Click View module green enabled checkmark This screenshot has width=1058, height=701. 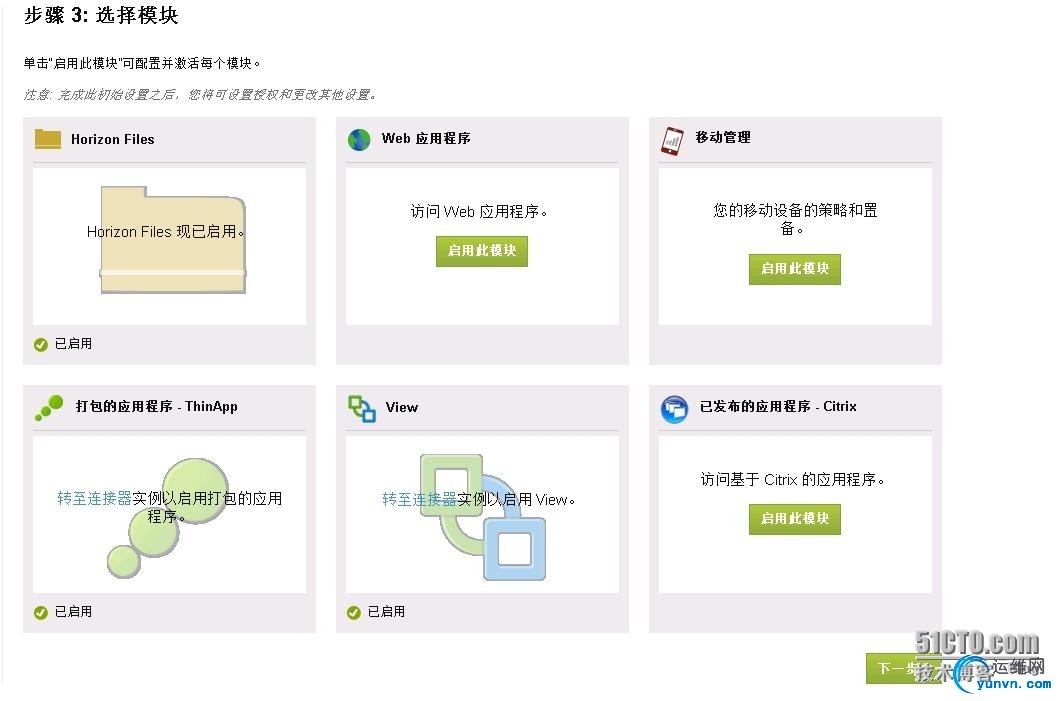pos(353,612)
